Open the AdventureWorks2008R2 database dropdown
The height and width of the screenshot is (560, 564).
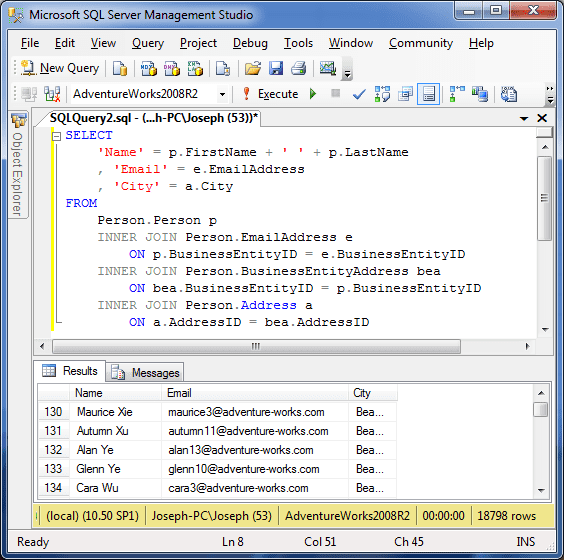[222, 94]
